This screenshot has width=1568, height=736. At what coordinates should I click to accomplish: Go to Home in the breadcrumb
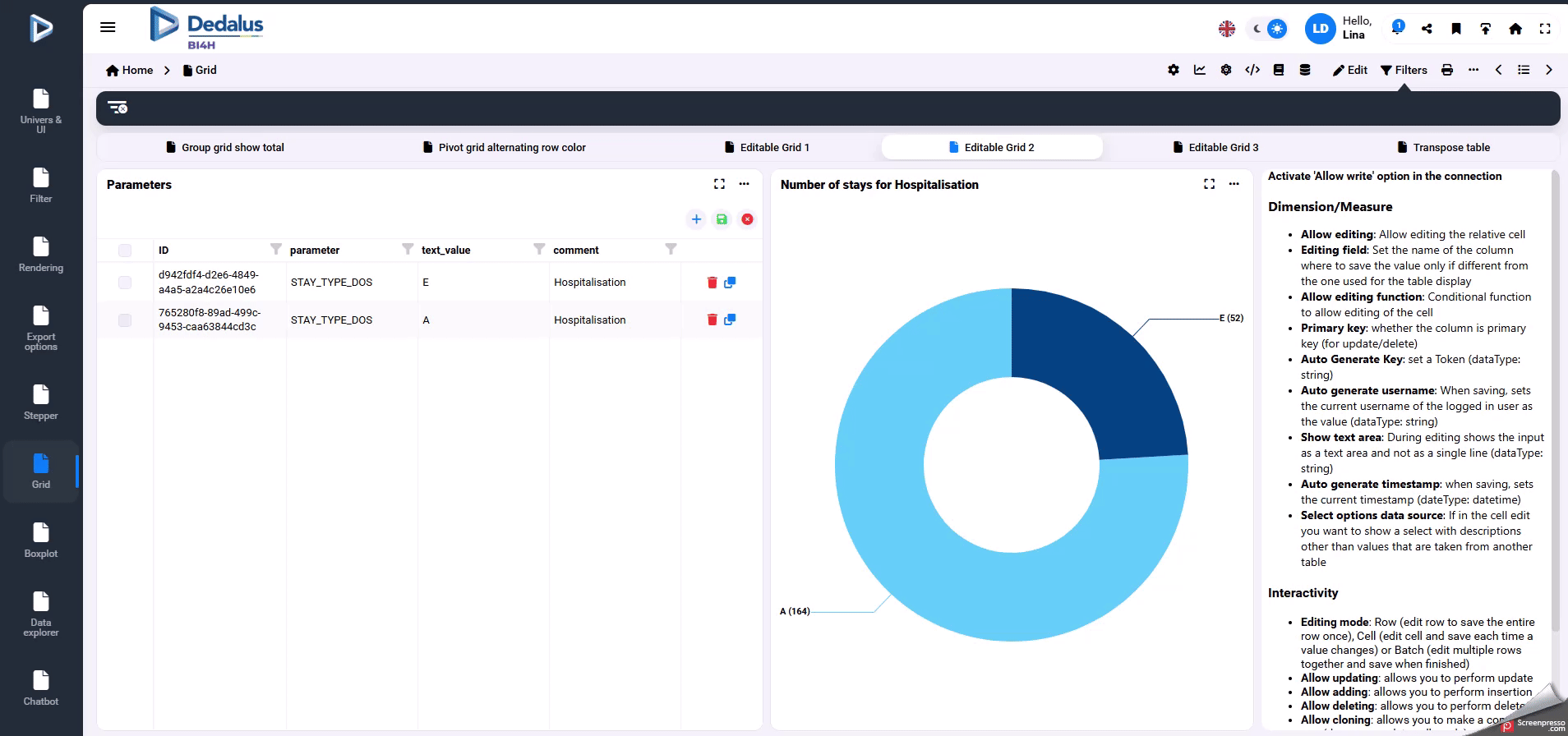130,70
